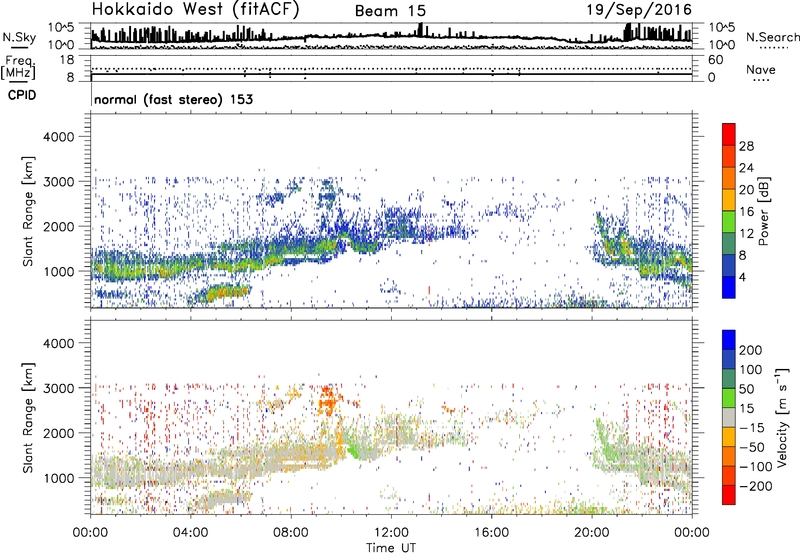The height and width of the screenshot is (554, 800).
Task: Click the "16" label on the Power colorbar
Action: [746, 212]
